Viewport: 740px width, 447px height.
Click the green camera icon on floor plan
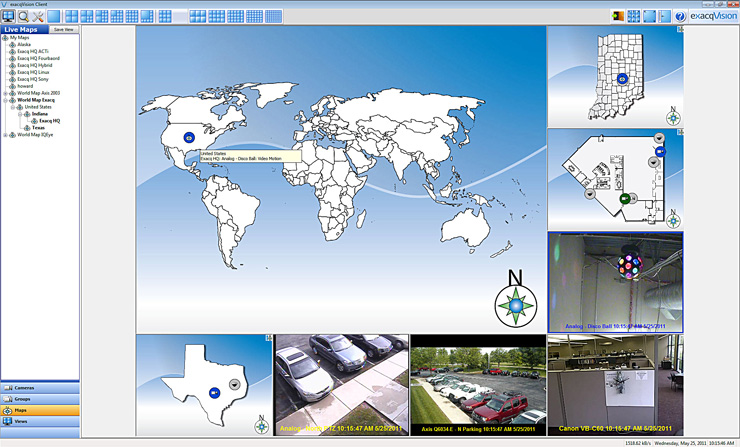pyautogui.click(x=625, y=198)
